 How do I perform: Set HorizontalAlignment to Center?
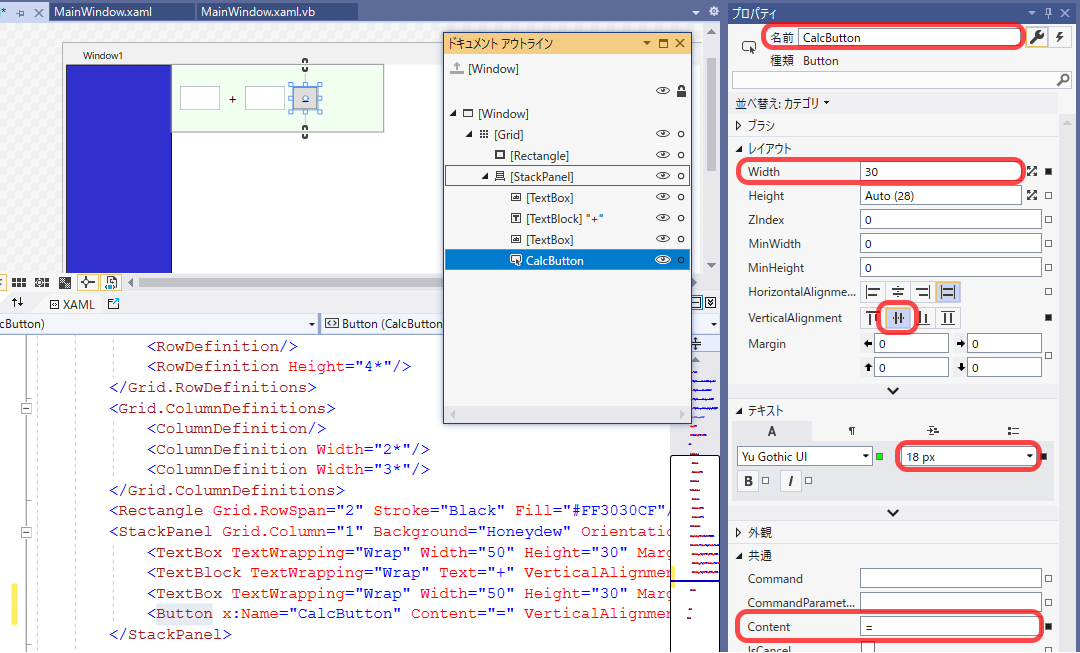pos(897,292)
